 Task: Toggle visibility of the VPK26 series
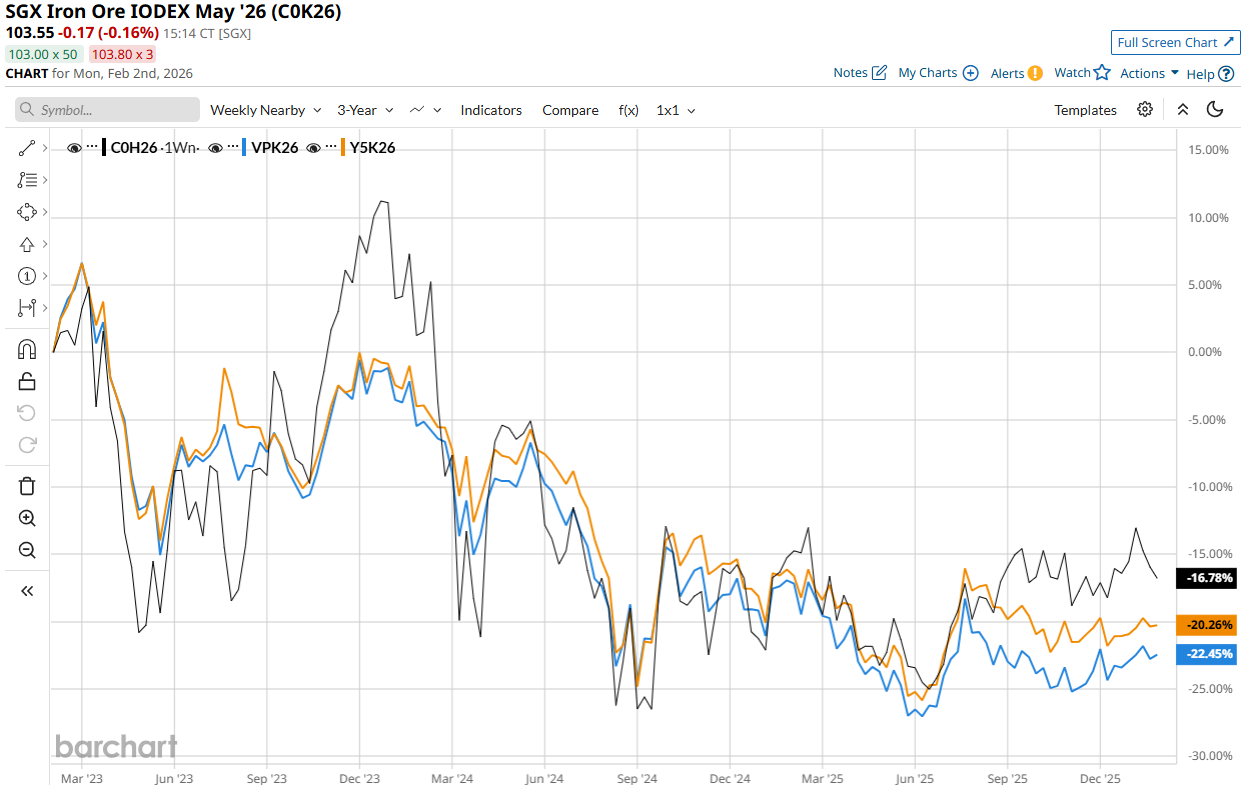(216, 148)
